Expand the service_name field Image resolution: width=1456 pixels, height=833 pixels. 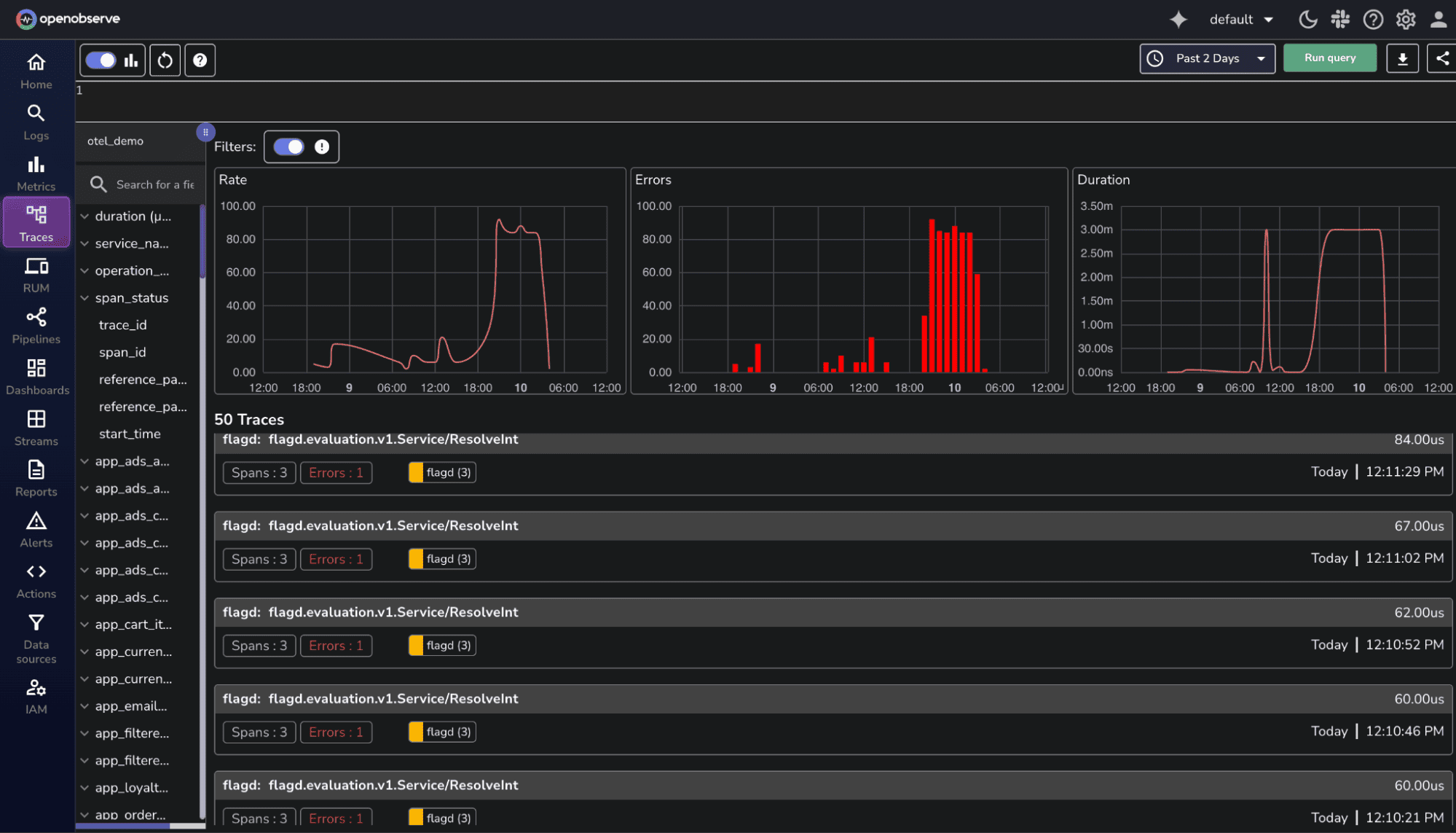[85, 243]
